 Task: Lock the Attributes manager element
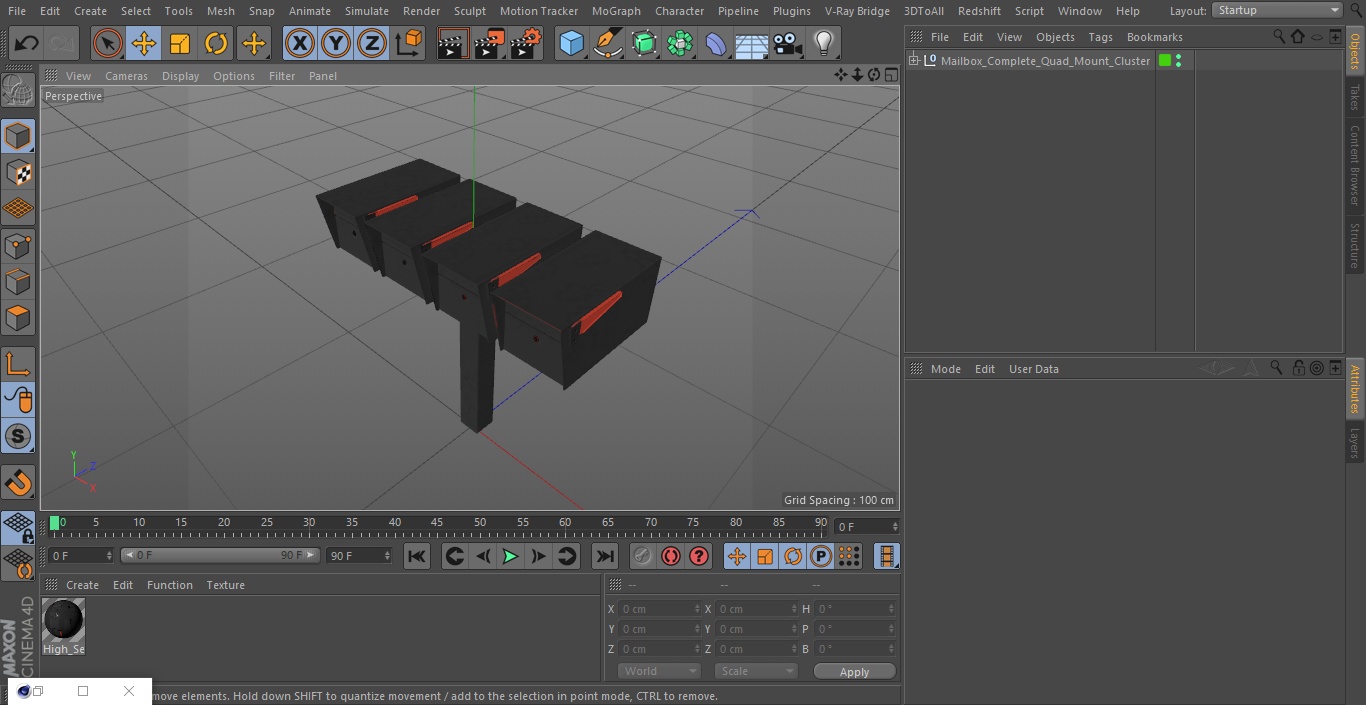tap(1298, 368)
